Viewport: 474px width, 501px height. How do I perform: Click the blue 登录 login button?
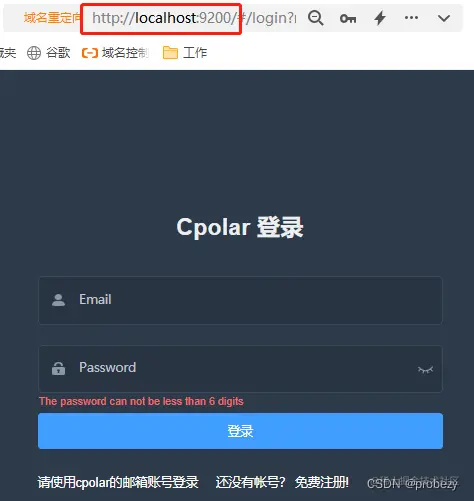pyautogui.click(x=240, y=431)
